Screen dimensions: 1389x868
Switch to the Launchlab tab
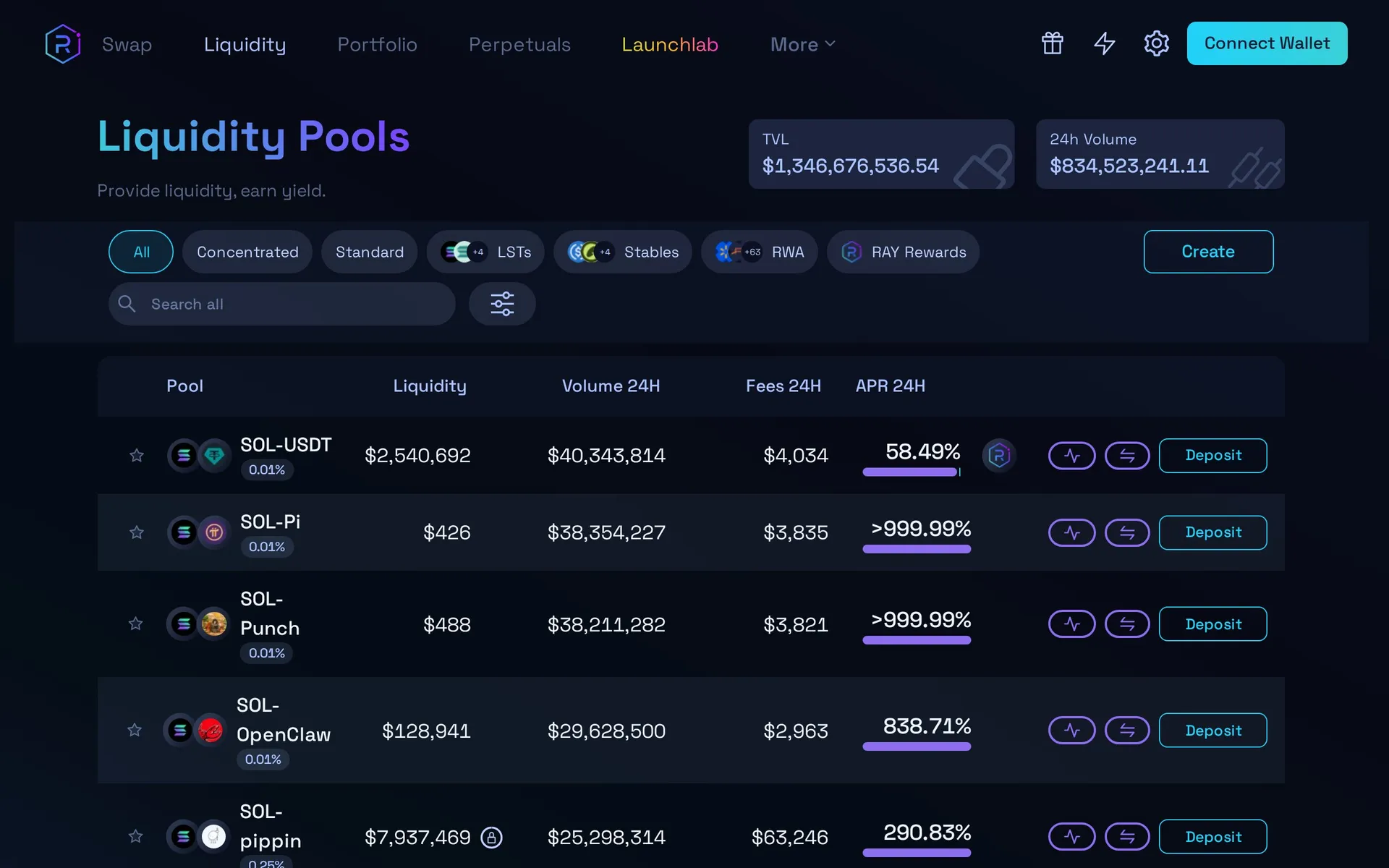click(670, 44)
